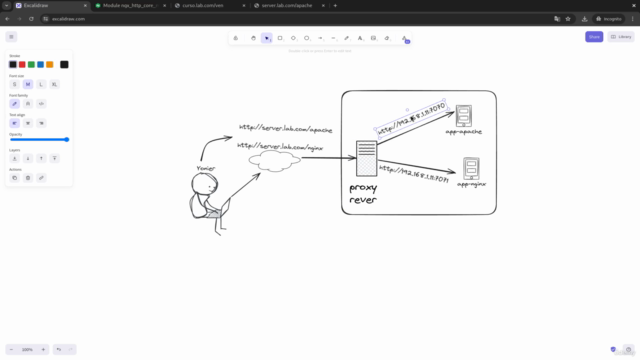The width and height of the screenshot is (640, 360).
Task: Set font size to Large
Action: coord(41,84)
